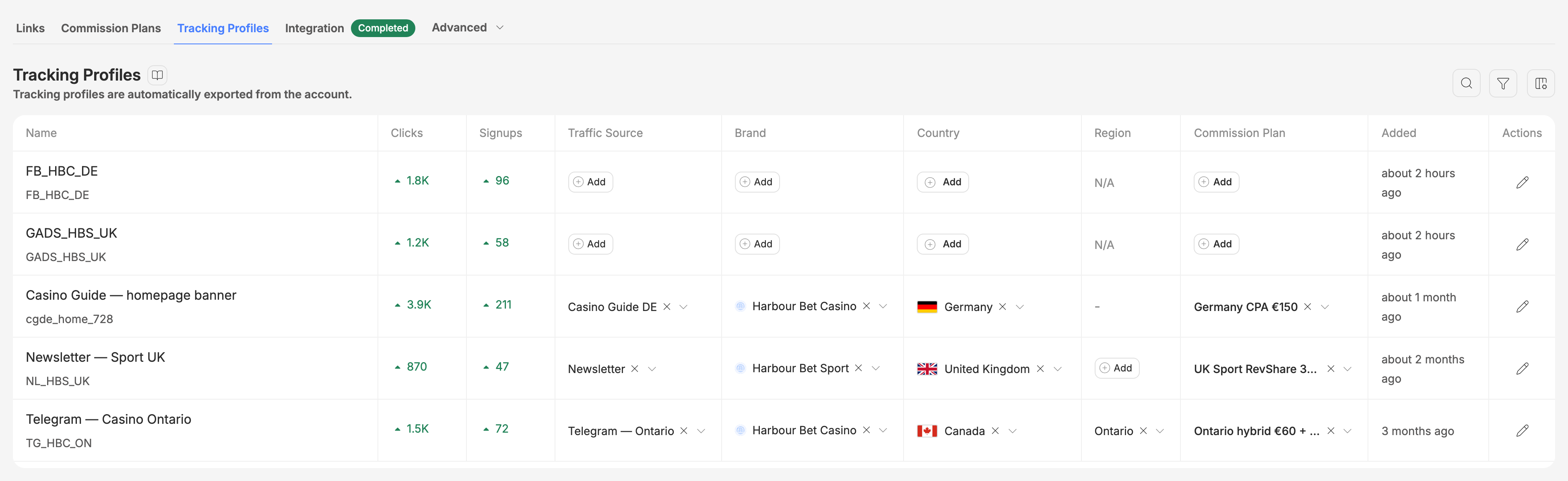Remove Germany CPA €150 plan X

pyautogui.click(x=1308, y=307)
